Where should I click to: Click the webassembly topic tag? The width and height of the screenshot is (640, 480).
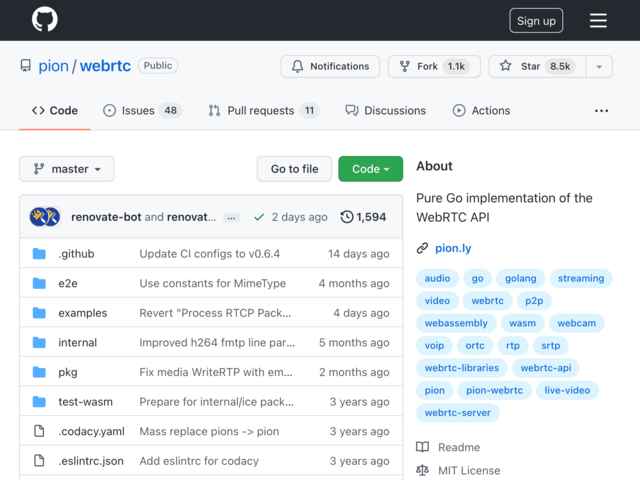coord(456,323)
